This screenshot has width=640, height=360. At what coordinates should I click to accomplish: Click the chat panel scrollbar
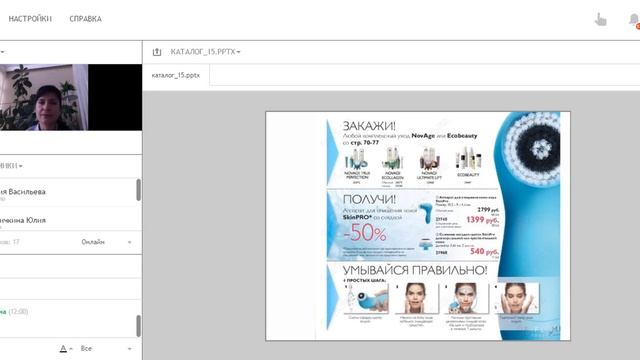138,326
